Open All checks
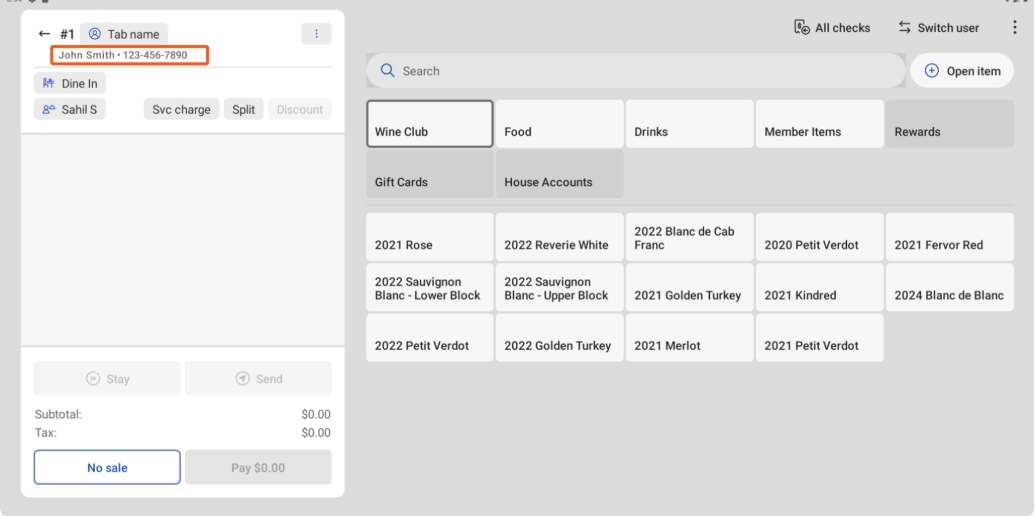This screenshot has height=516, width=1036. [x=832, y=28]
